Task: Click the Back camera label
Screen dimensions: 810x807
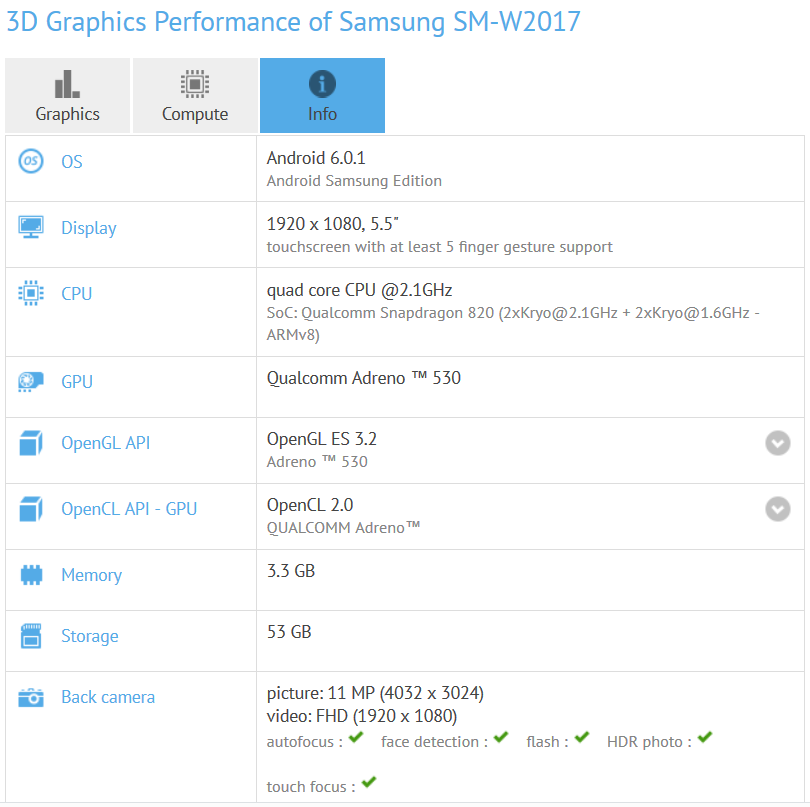Action: (x=108, y=697)
